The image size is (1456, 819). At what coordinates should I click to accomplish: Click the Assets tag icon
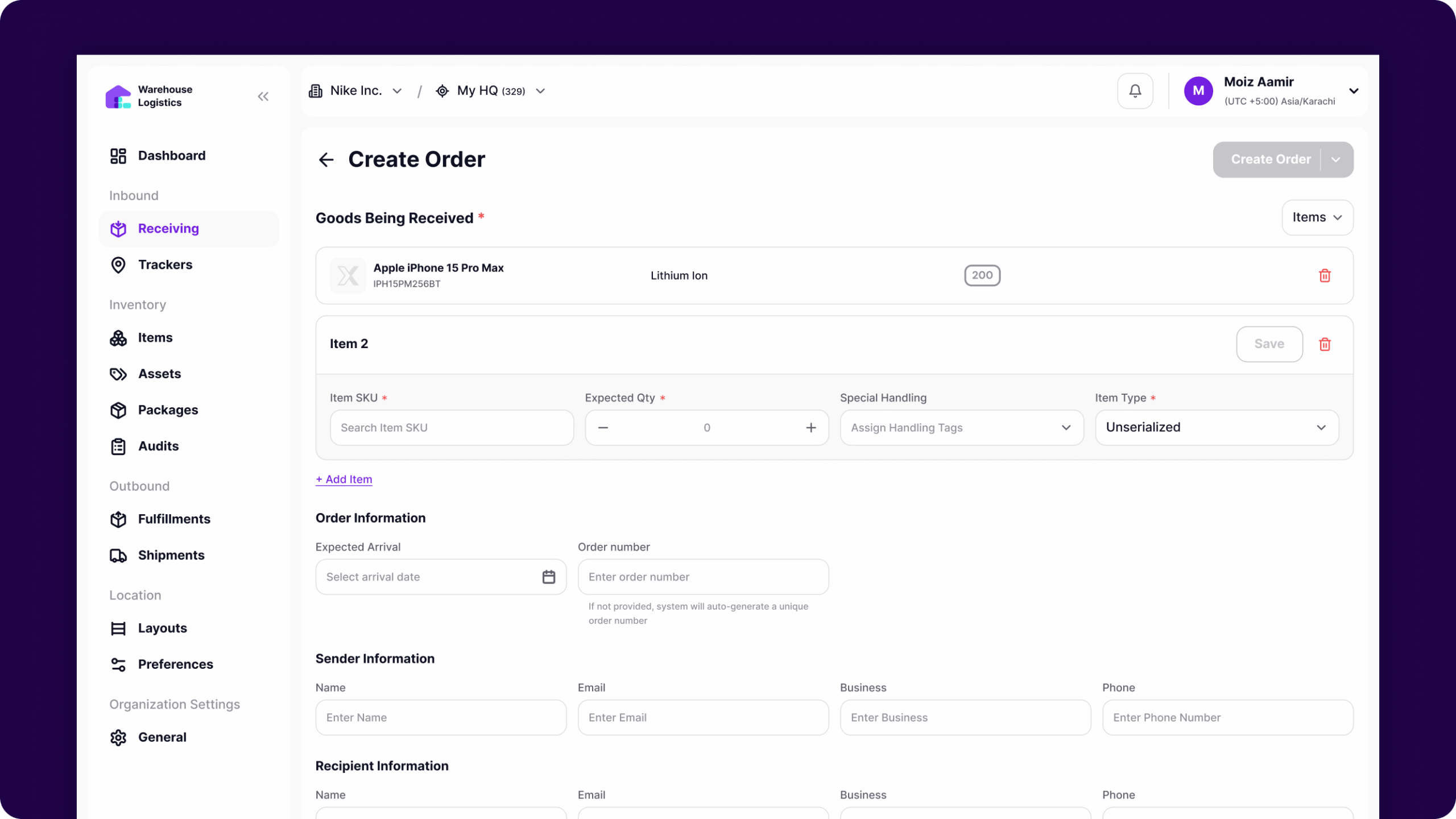(x=118, y=374)
